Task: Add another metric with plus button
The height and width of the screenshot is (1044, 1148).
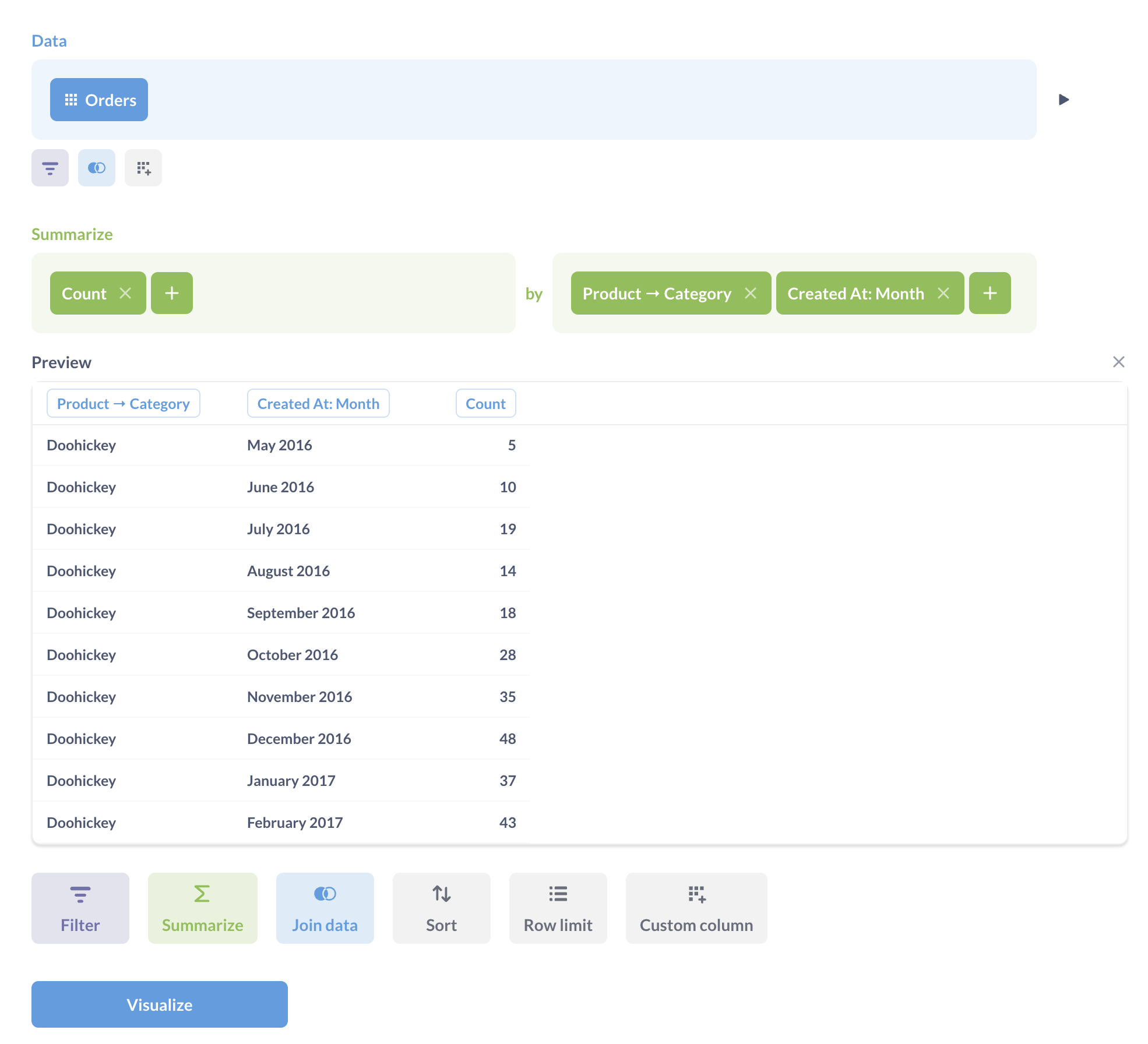Action: 172,293
